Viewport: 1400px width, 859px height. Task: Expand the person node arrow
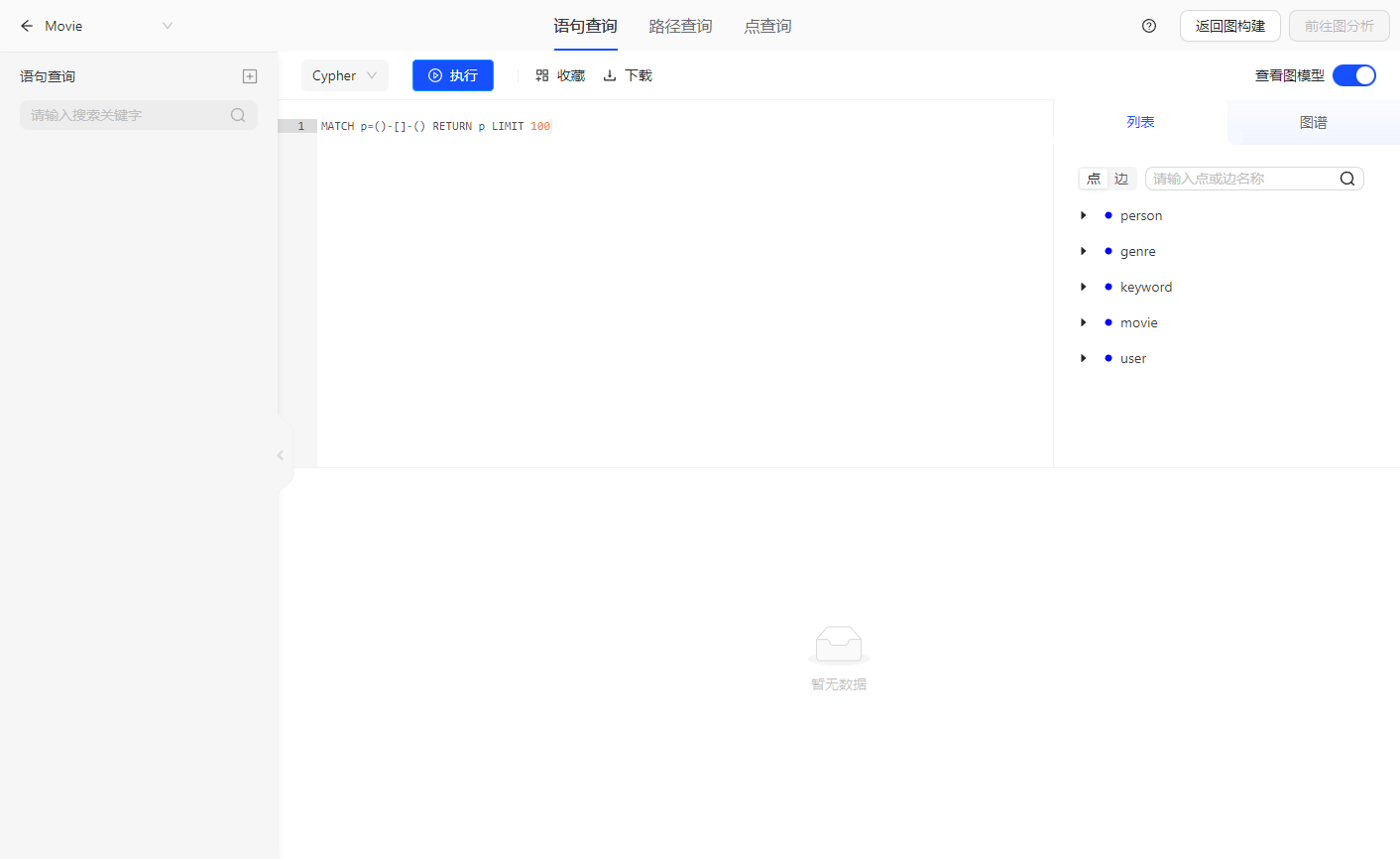[1083, 215]
